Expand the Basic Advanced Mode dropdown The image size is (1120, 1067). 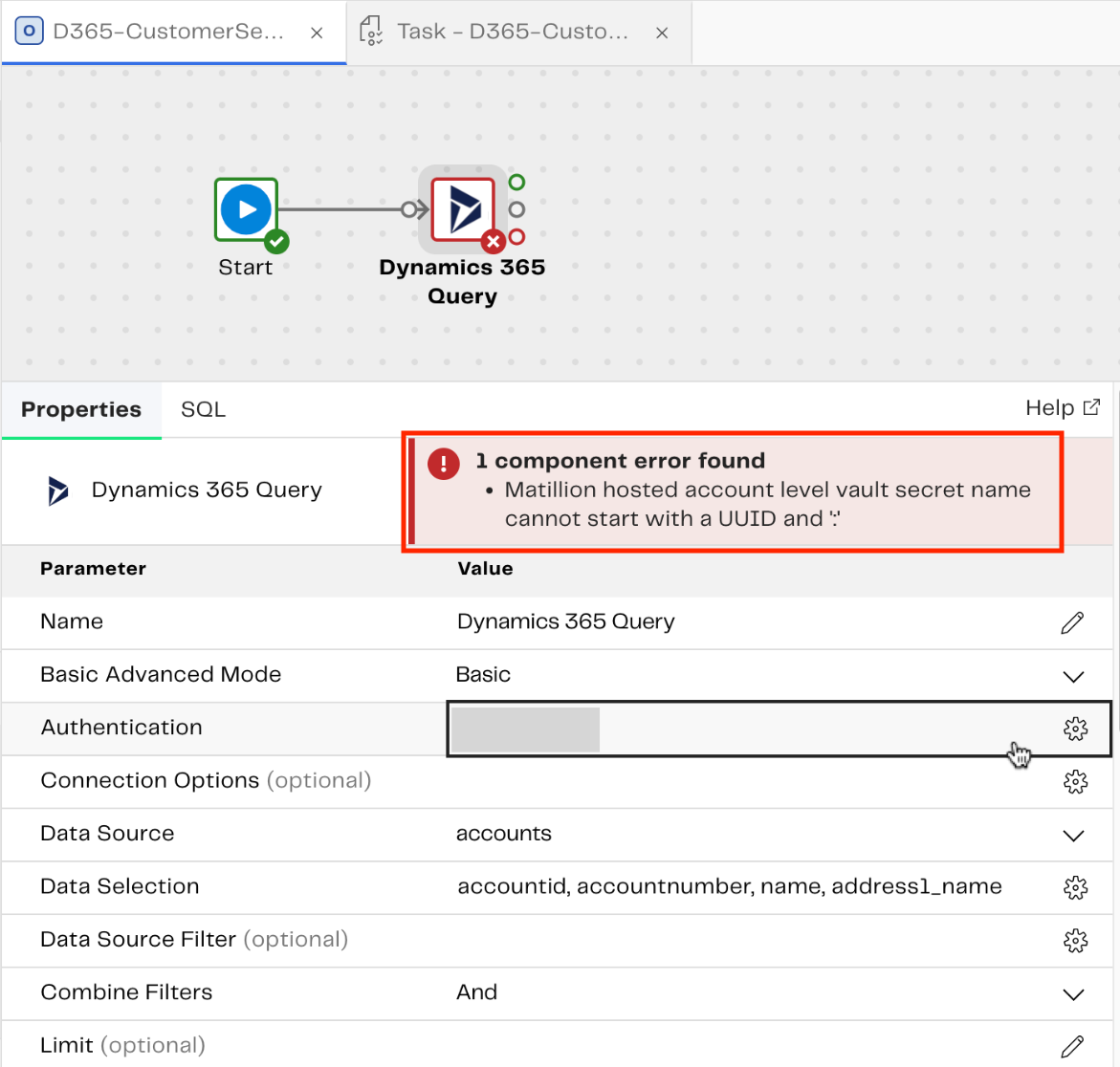[x=1073, y=676]
